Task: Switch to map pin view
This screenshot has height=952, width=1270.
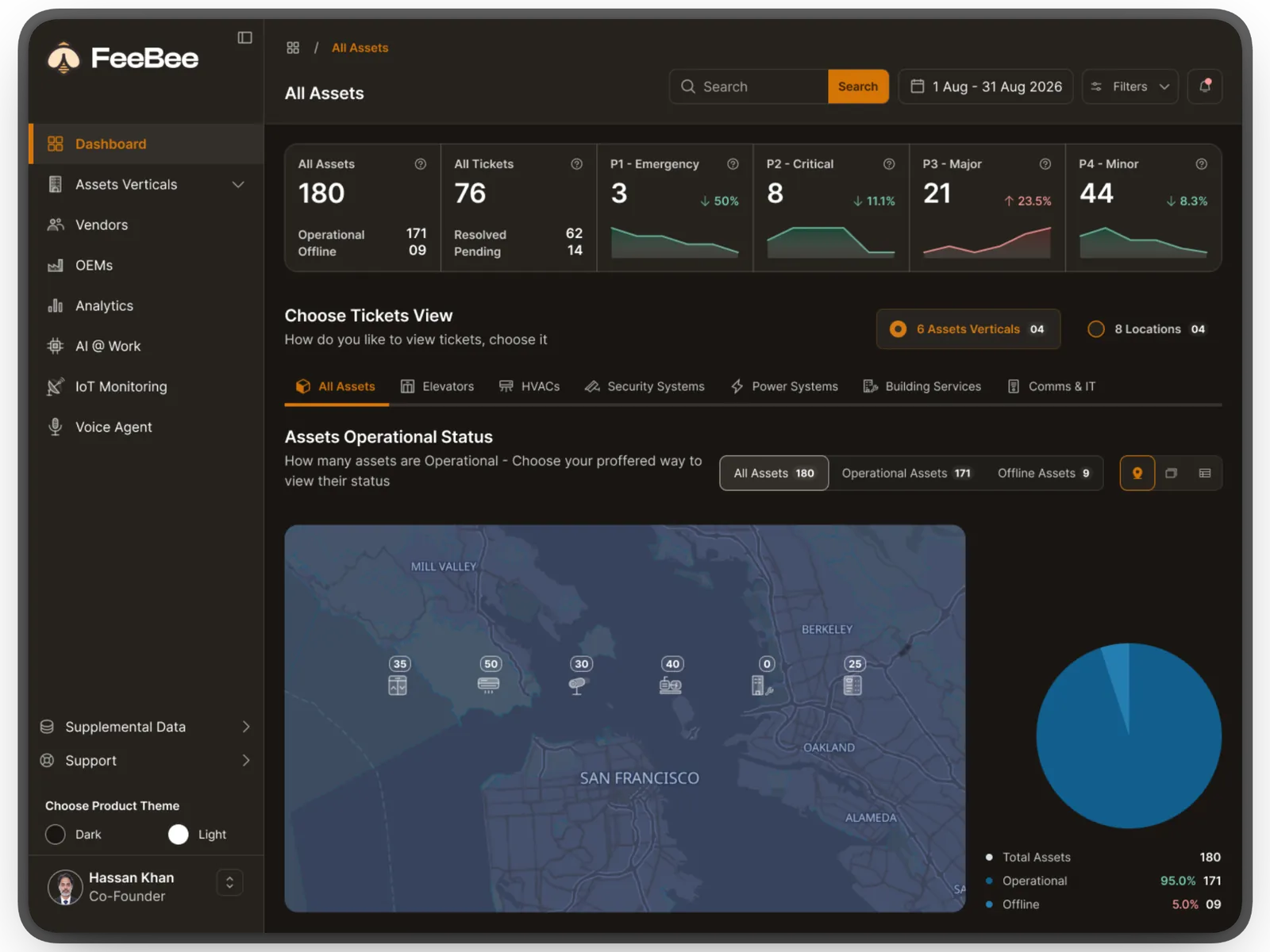Action: tap(1137, 474)
